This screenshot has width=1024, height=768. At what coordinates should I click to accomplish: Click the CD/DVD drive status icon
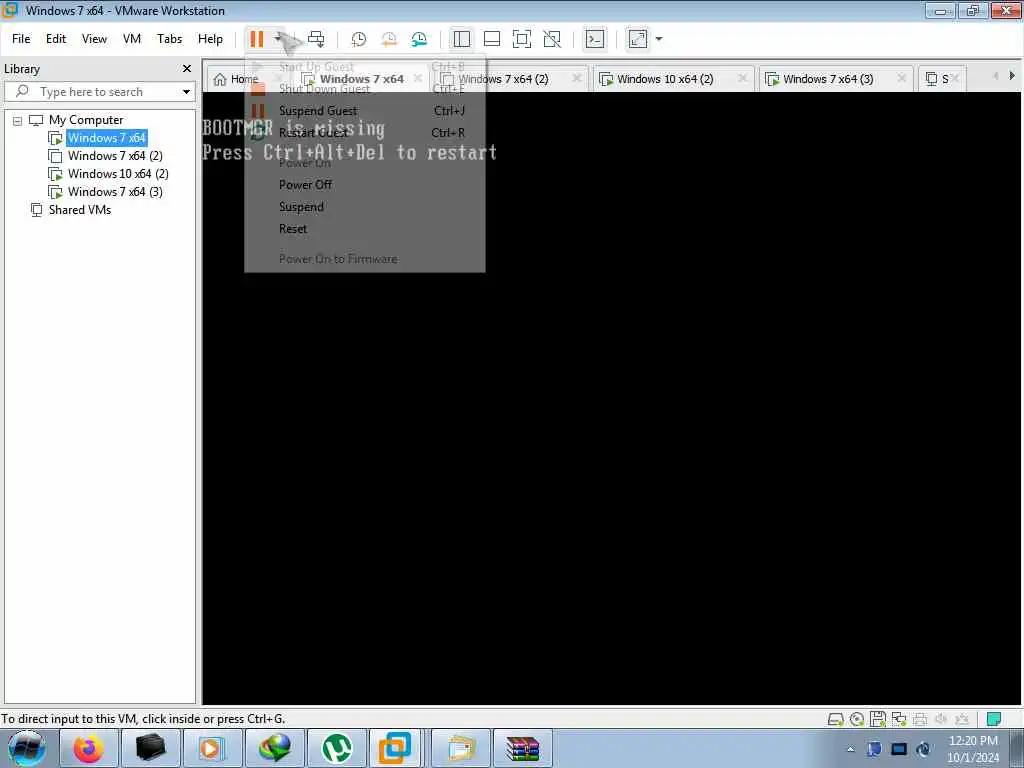(857, 720)
